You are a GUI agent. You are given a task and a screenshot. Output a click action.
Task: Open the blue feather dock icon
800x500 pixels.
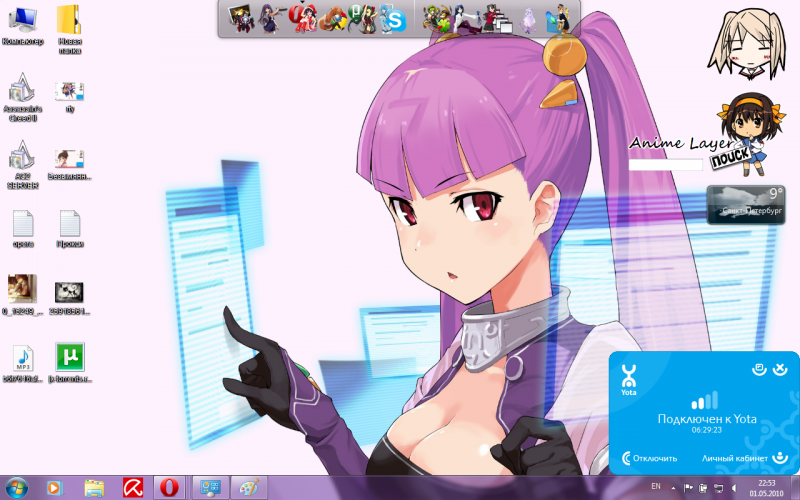tap(558, 19)
